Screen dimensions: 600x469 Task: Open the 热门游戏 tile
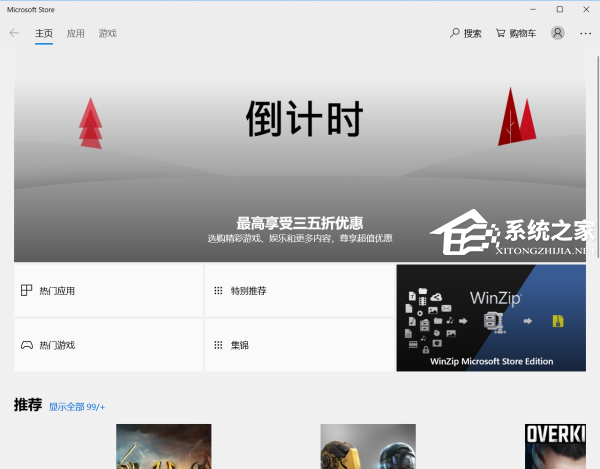point(108,345)
